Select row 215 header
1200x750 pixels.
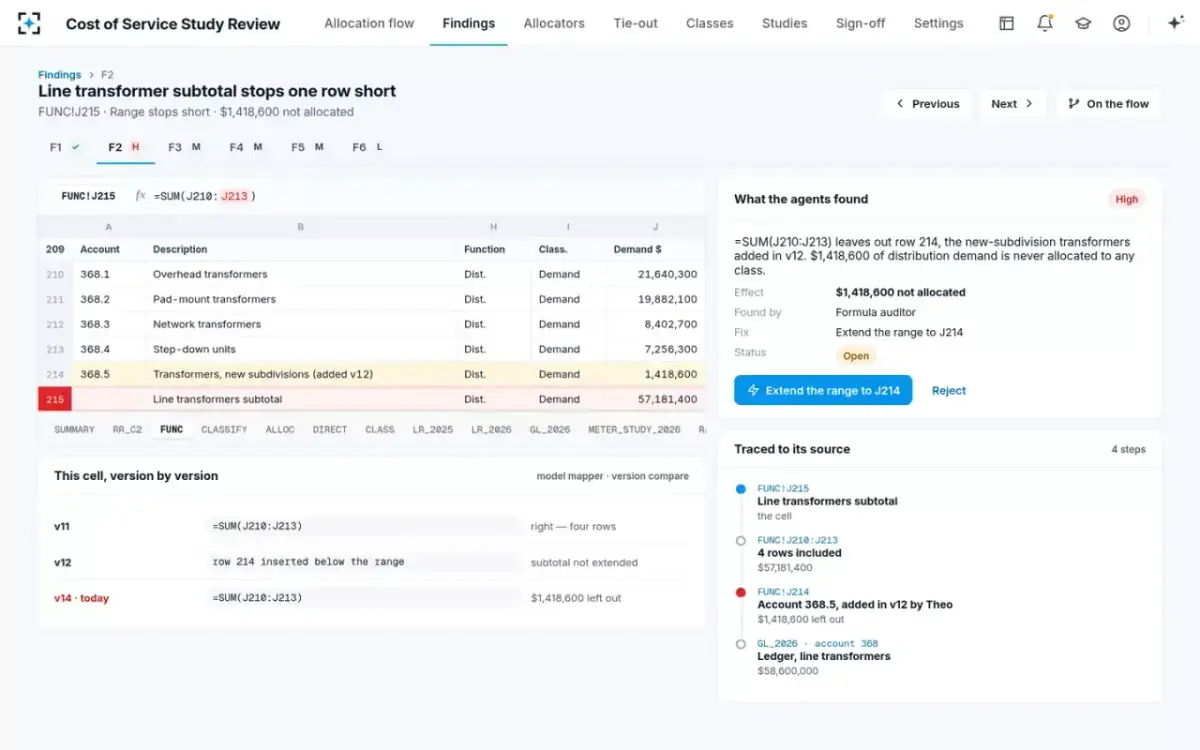(x=54, y=399)
